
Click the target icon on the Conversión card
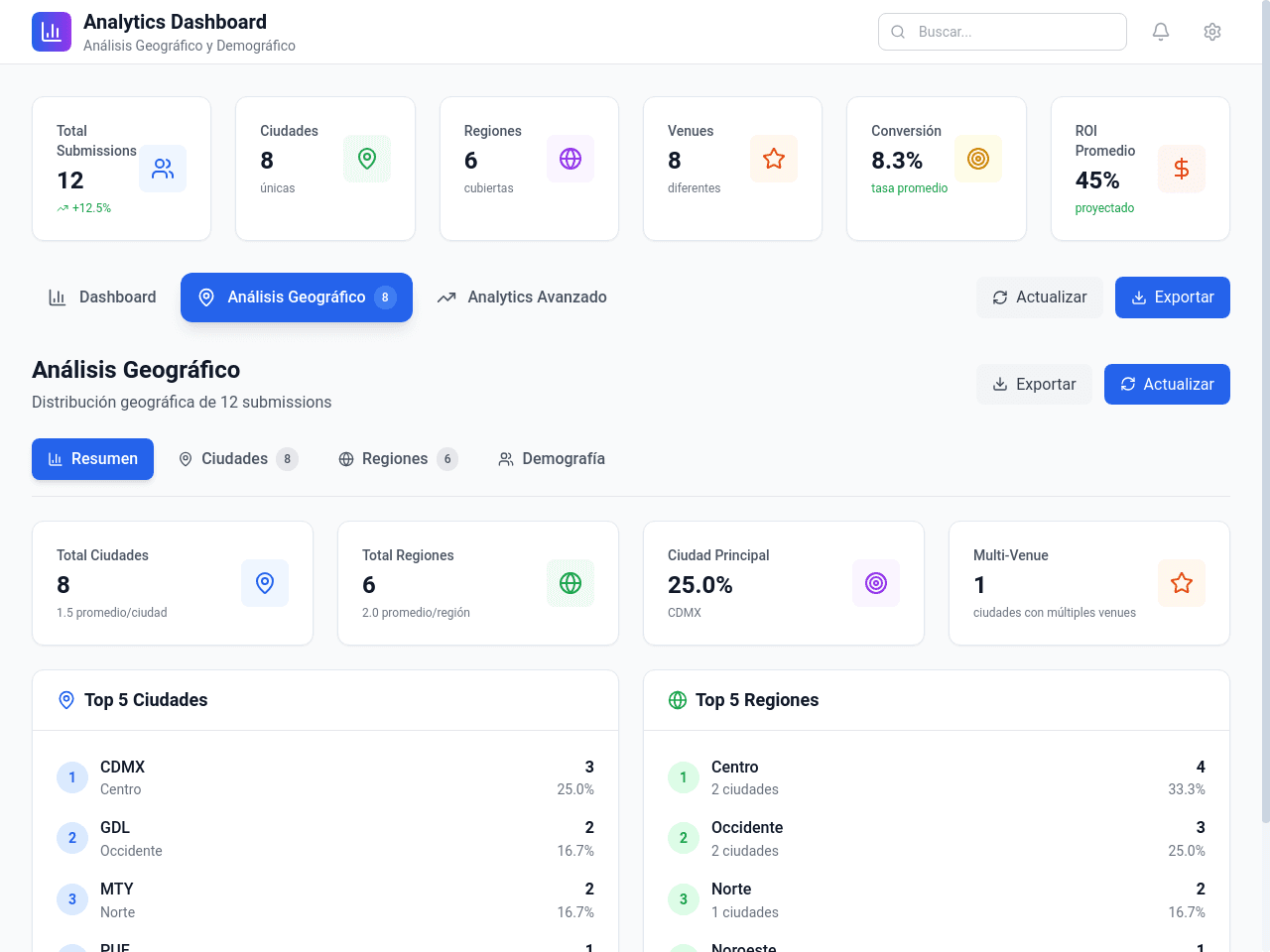point(978,159)
